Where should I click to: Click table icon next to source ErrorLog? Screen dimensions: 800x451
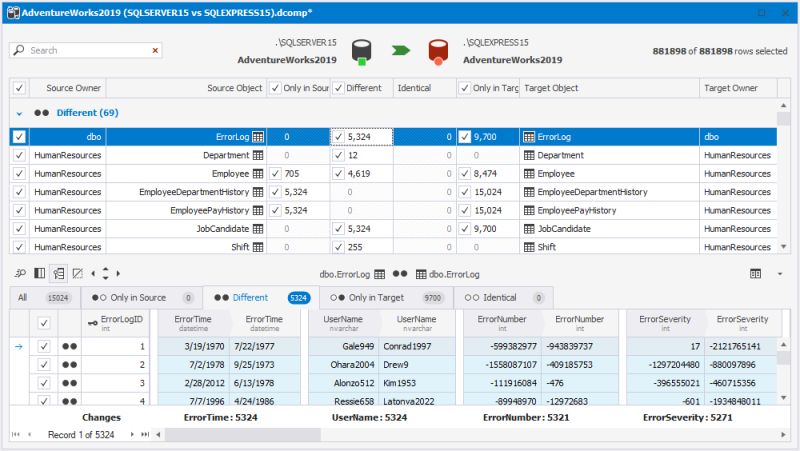258,137
